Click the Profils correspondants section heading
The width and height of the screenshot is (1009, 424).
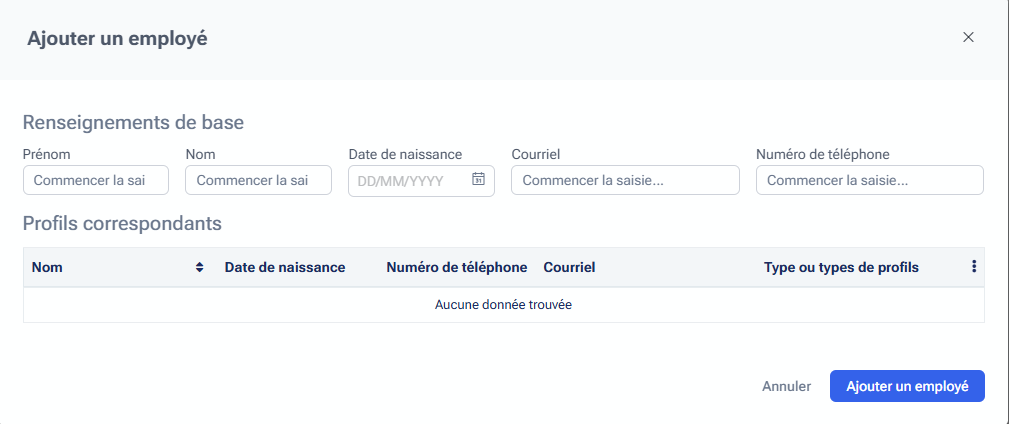(x=122, y=223)
